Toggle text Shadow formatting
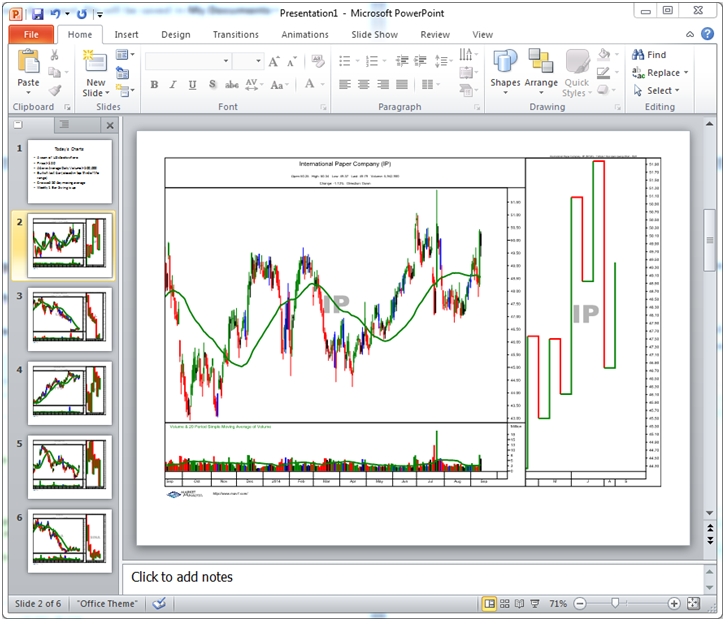This screenshot has height=621, width=725. click(x=212, y=85)
